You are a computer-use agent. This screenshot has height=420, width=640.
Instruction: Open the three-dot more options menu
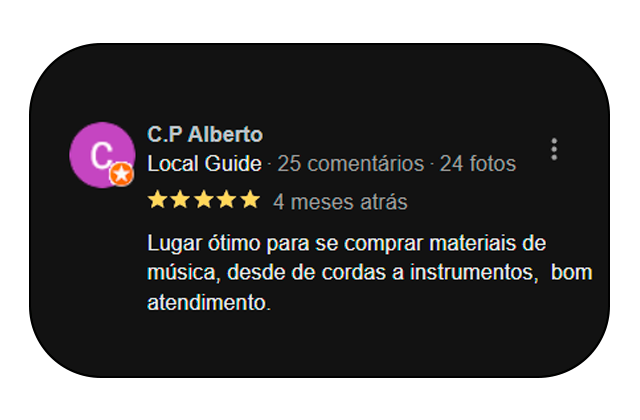click(554, 149)
